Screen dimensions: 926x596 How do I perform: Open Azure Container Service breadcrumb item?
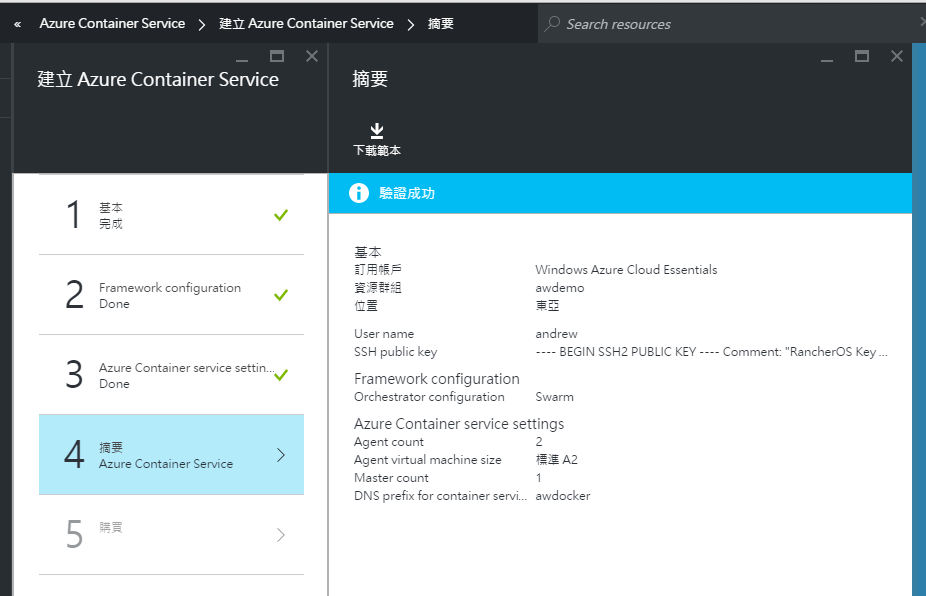pyautogui.click(x=111, y=23)
